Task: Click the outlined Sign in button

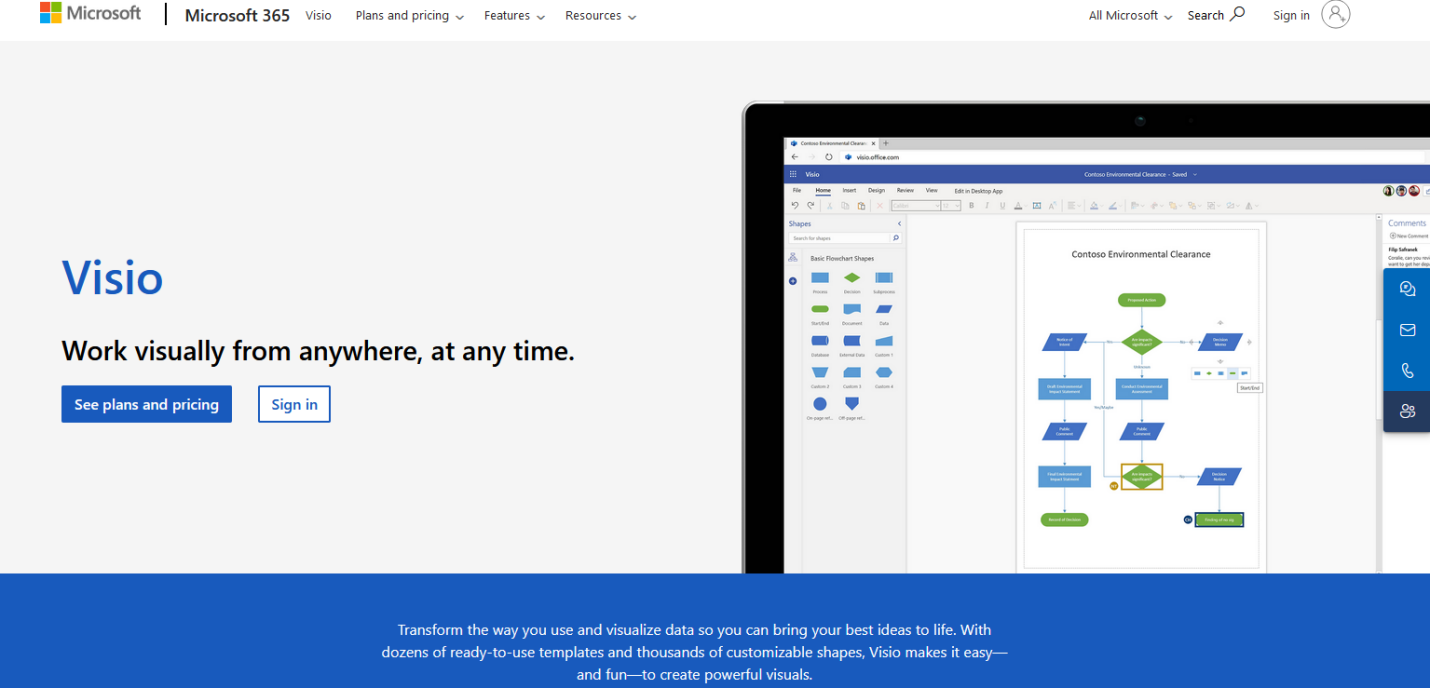Action: coord(294,404)
